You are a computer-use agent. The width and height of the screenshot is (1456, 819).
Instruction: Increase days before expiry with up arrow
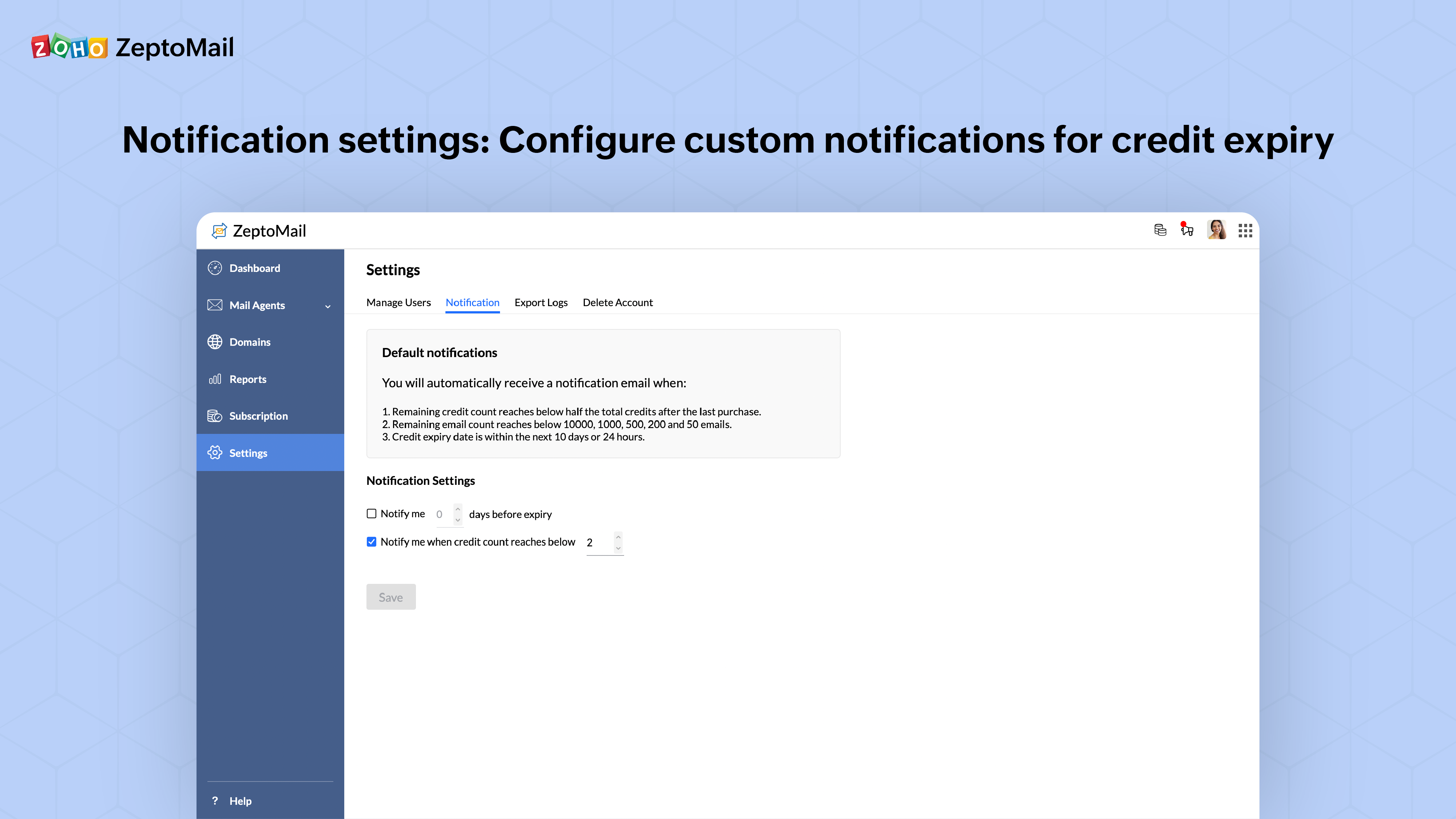tap(458, 509)
